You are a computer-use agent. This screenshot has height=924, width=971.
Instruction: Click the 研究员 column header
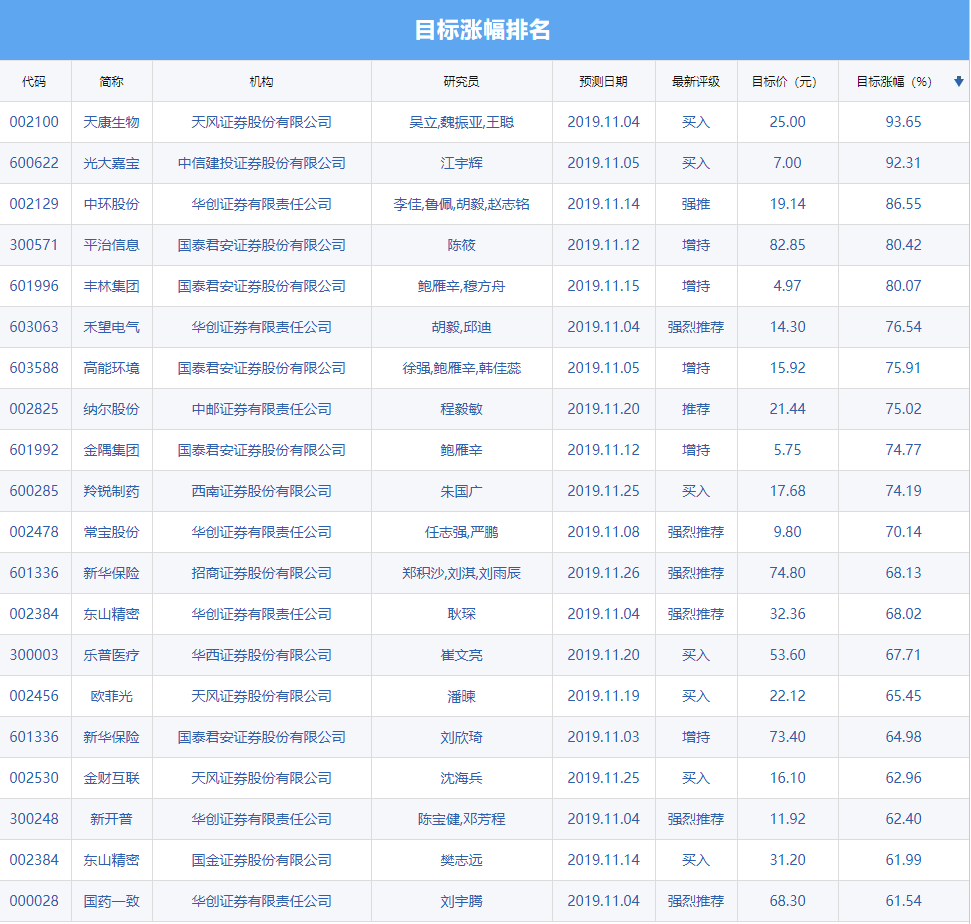(461, 82)
